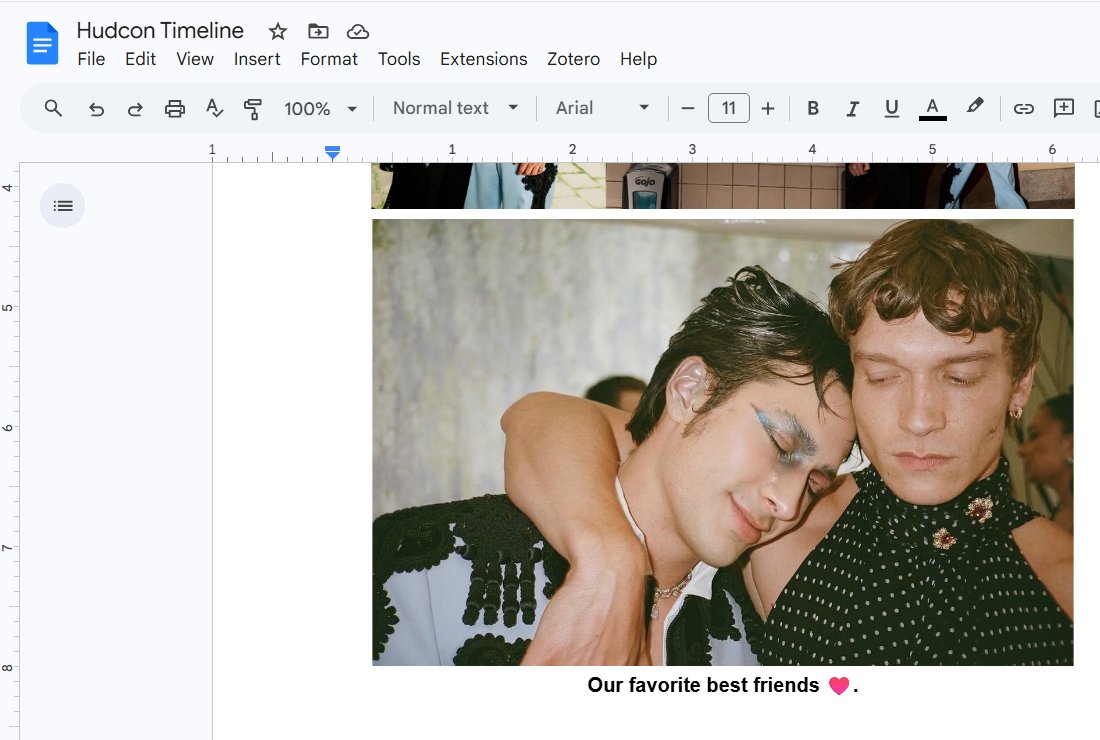The width and height of the screenshot is (1100, 740).
Task: Run spelling and grammar check
Action: [214, 108]
